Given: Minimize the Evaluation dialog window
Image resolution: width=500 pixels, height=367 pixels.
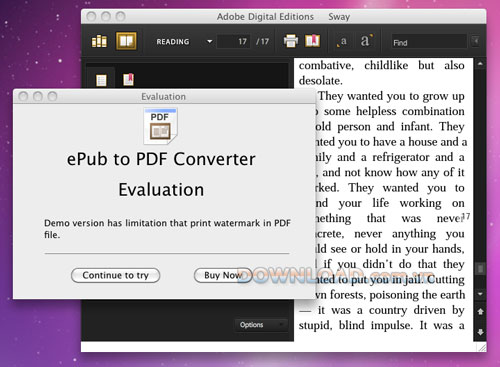Looking at the screenshot, I should tap(38, 96).
